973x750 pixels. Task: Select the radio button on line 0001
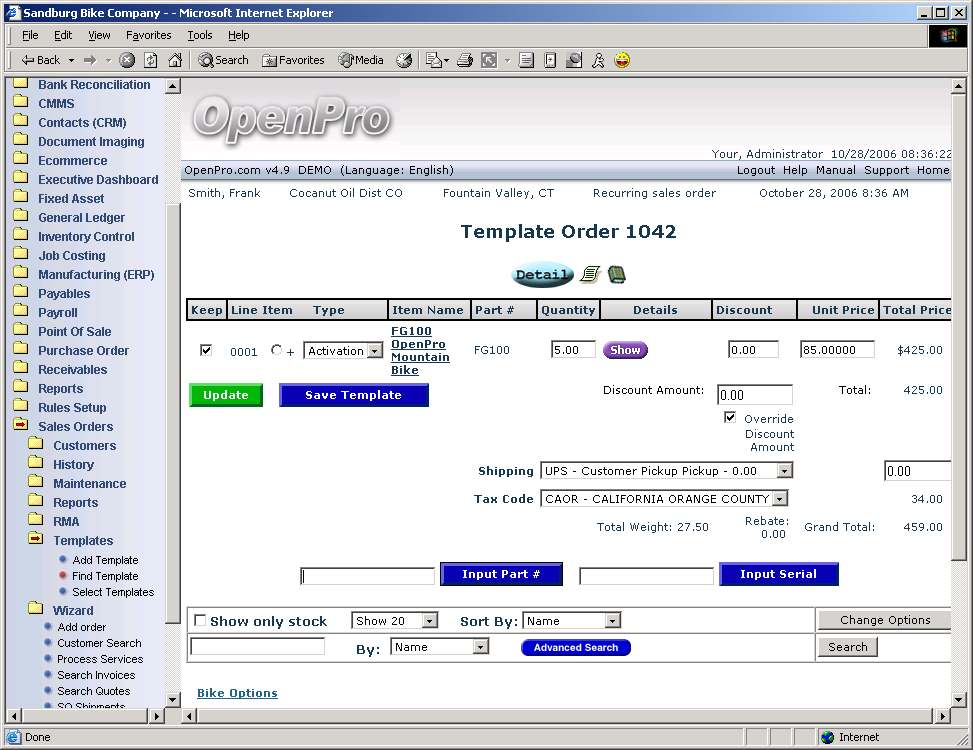[277, 350]
